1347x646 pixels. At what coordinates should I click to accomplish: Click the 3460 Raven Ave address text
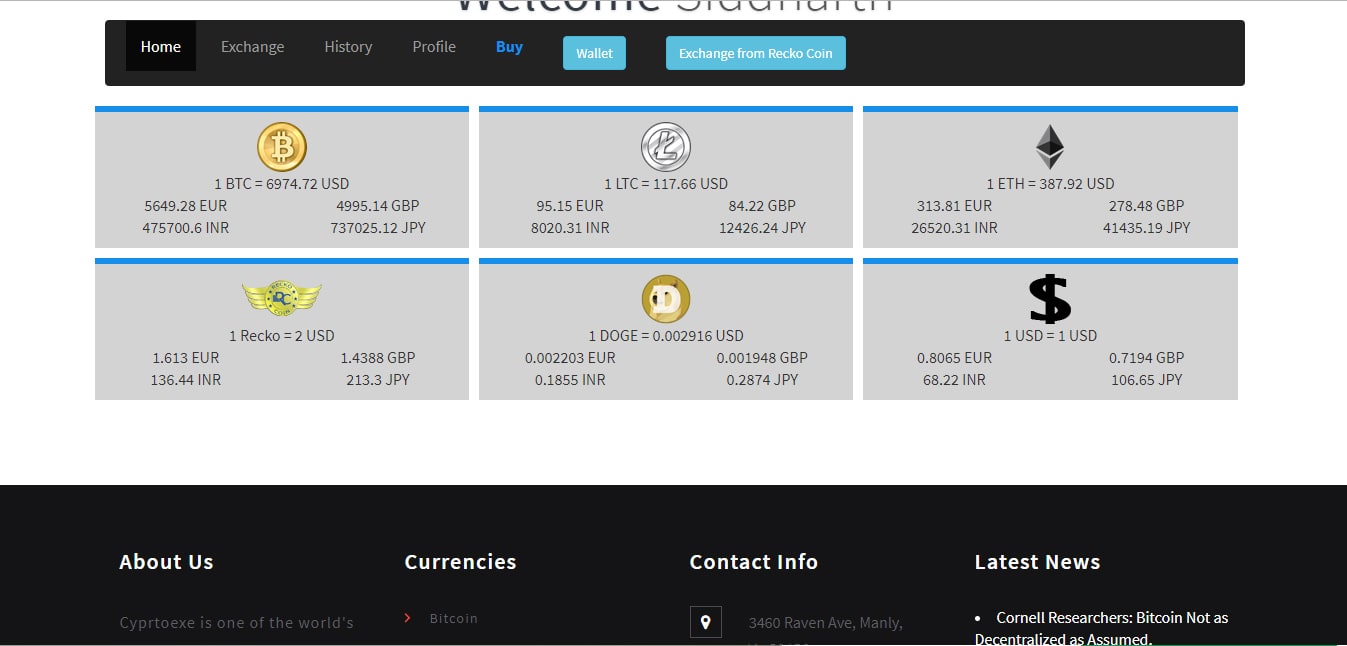[826, 623]
